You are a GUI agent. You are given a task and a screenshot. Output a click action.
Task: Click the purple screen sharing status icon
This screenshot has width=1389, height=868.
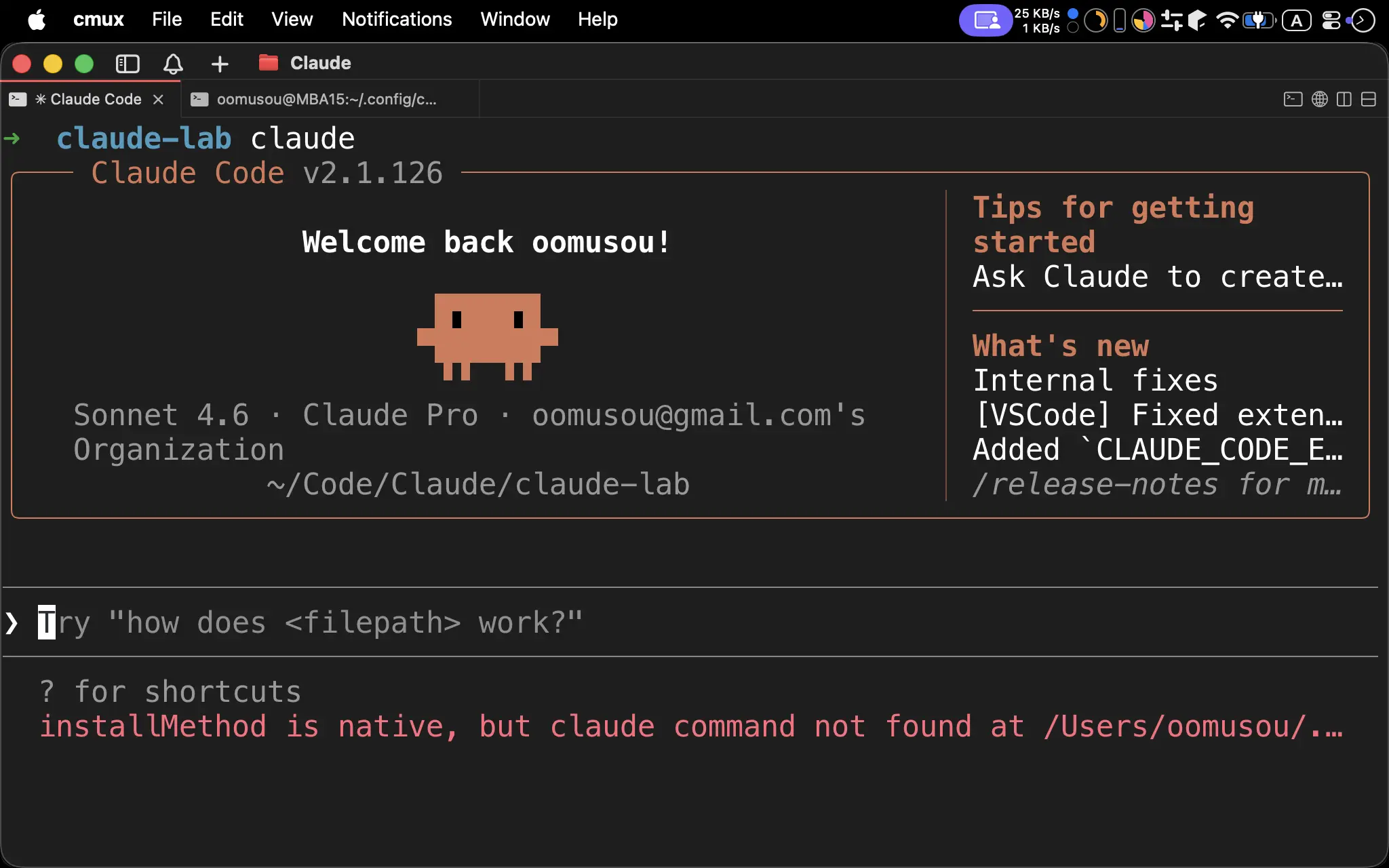click(986, 20)
